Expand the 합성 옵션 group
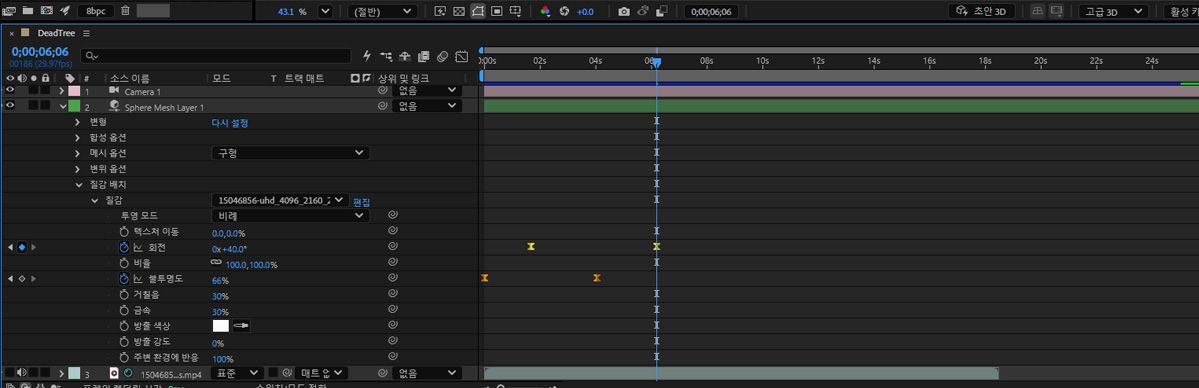 coord(77,137)
